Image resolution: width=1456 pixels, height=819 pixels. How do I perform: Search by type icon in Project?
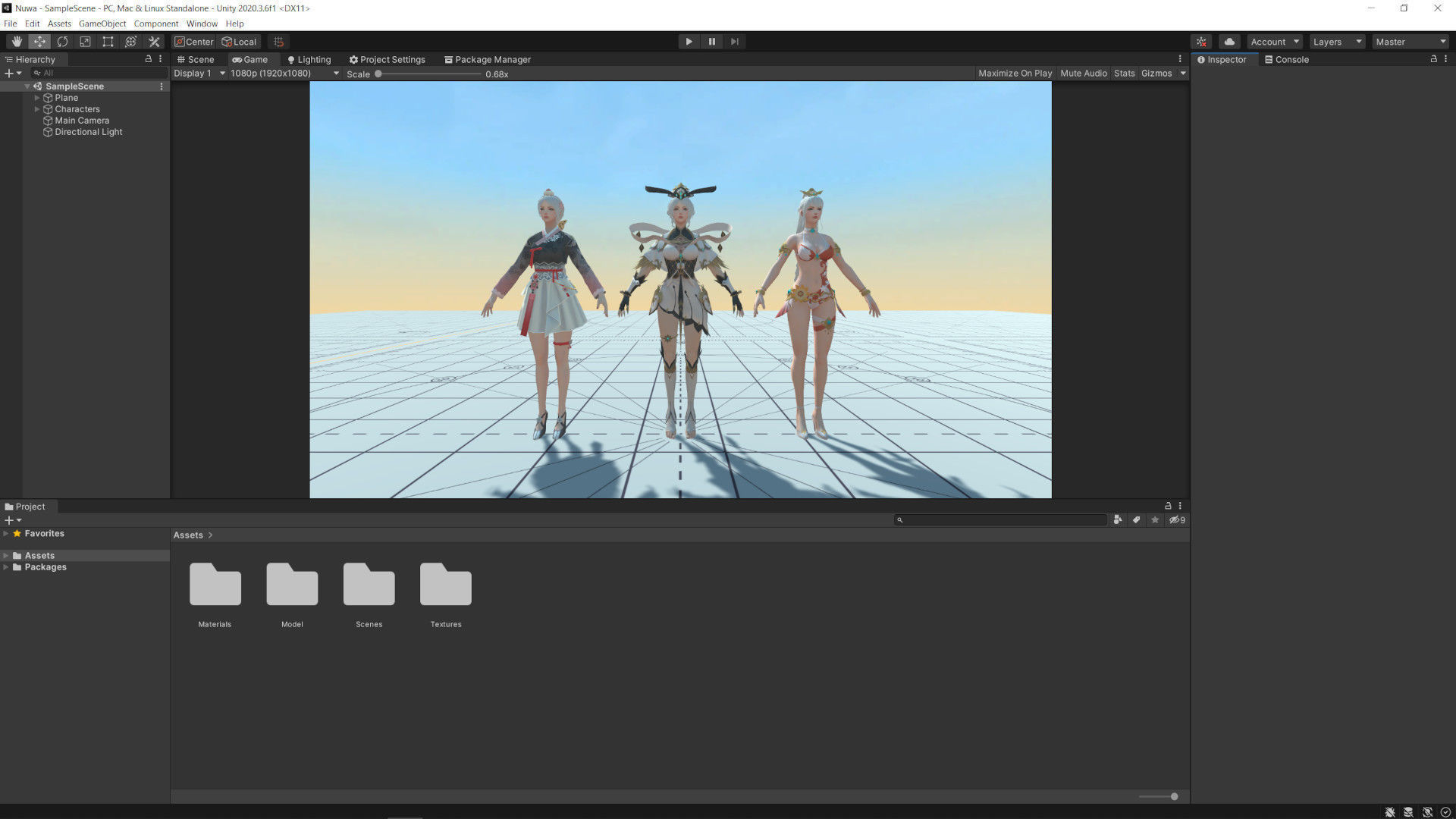point(1118,520)
